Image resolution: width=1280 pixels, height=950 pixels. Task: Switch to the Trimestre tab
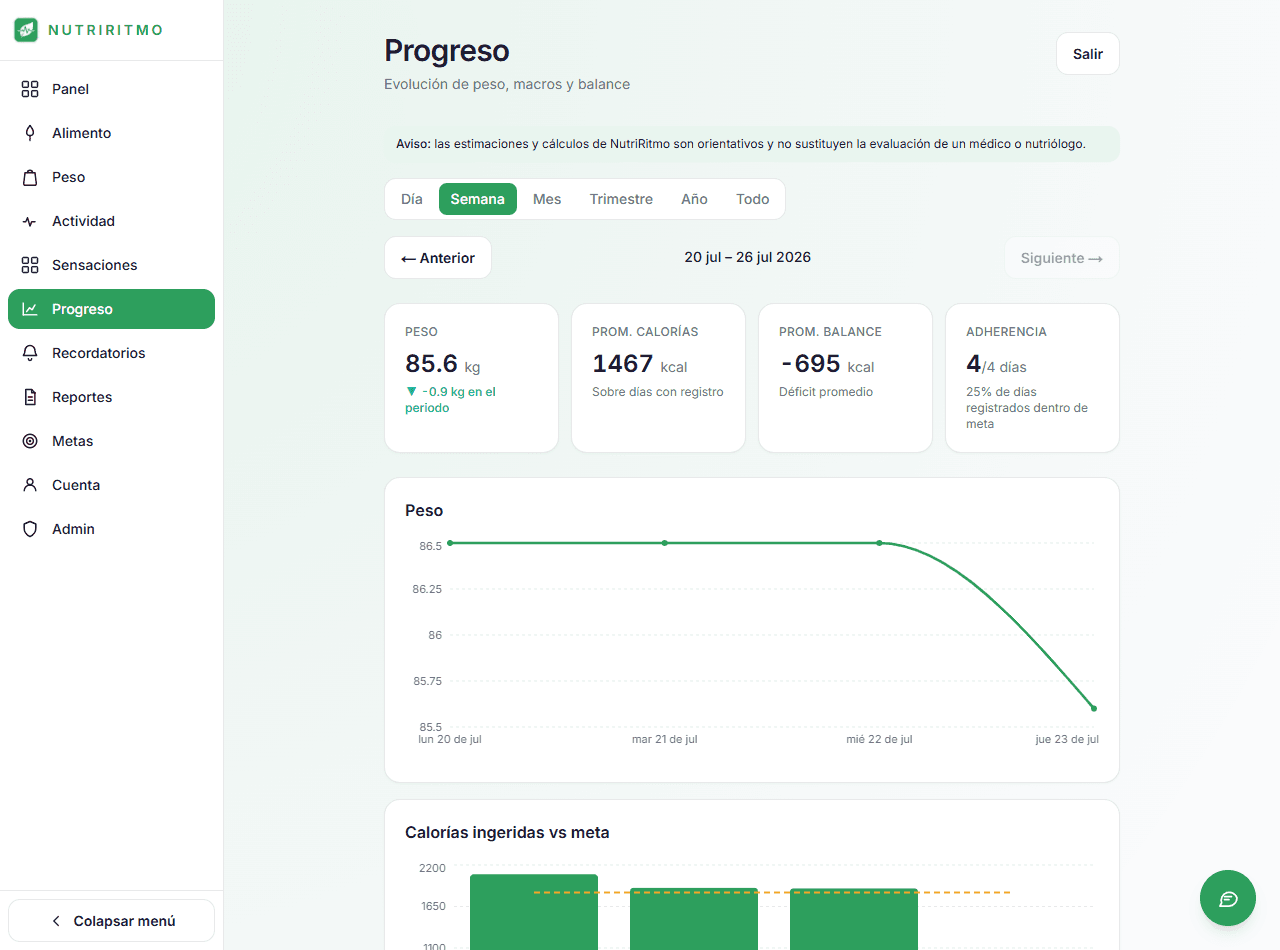point(621,199)
